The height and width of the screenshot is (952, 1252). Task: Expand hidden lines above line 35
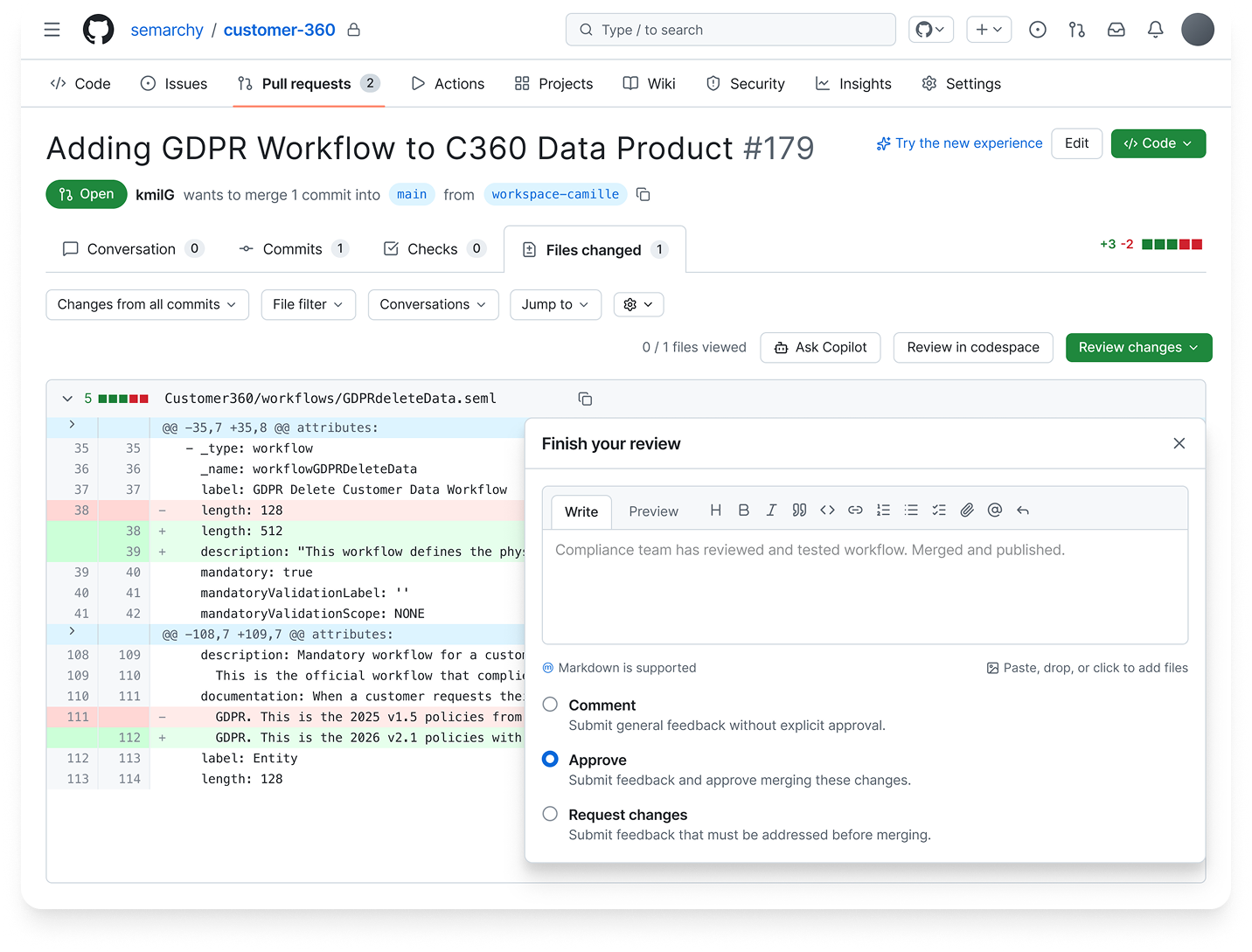click(x=72, y=426)
